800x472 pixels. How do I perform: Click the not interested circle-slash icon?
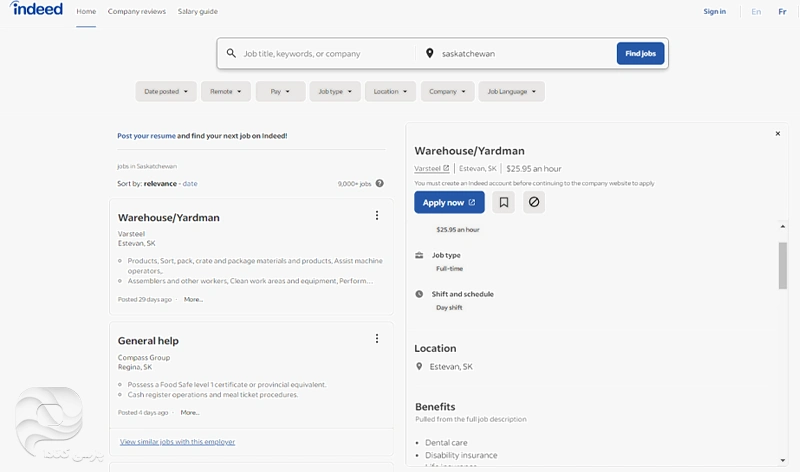point(534,202)
